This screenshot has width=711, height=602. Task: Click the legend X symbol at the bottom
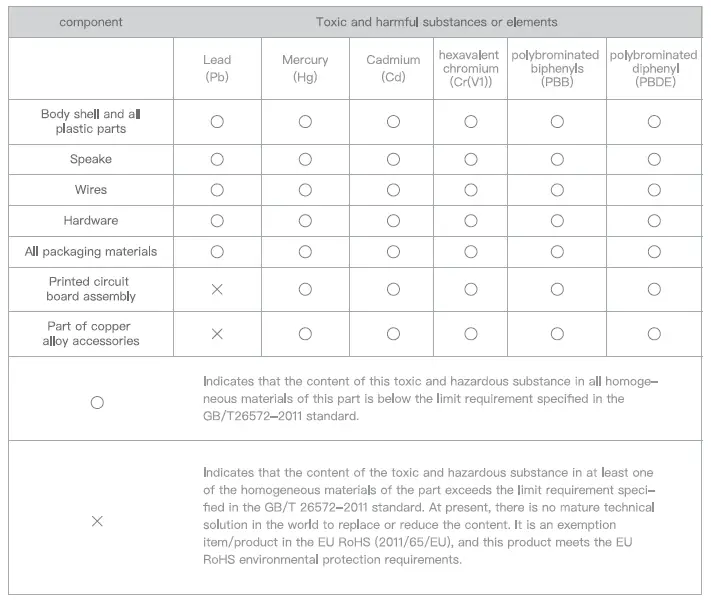[97, 521]
